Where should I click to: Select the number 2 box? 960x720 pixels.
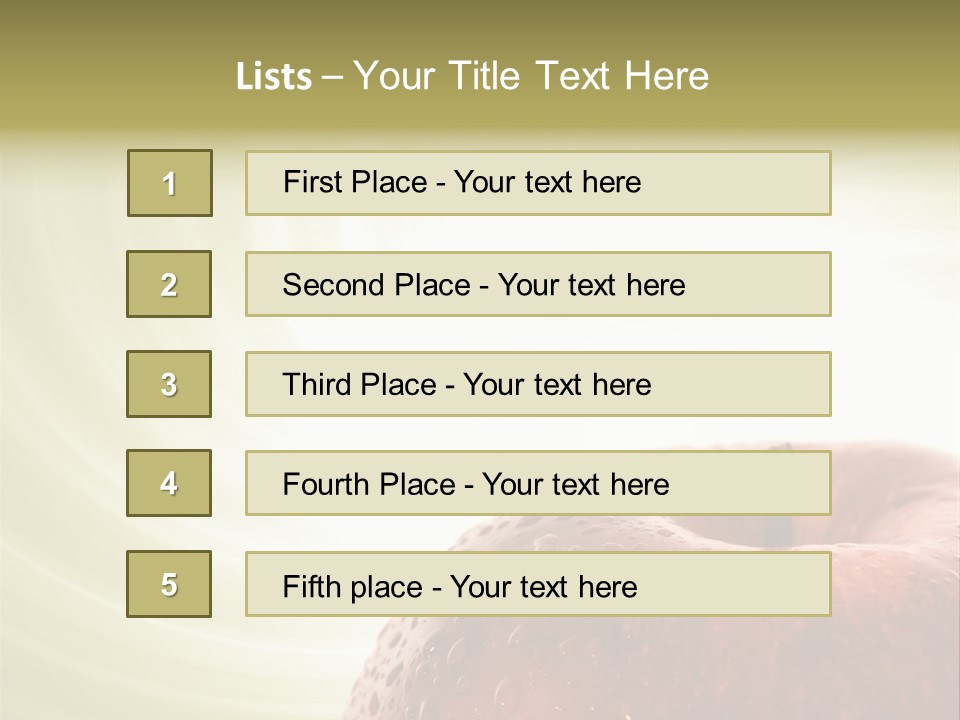[169, 284]
